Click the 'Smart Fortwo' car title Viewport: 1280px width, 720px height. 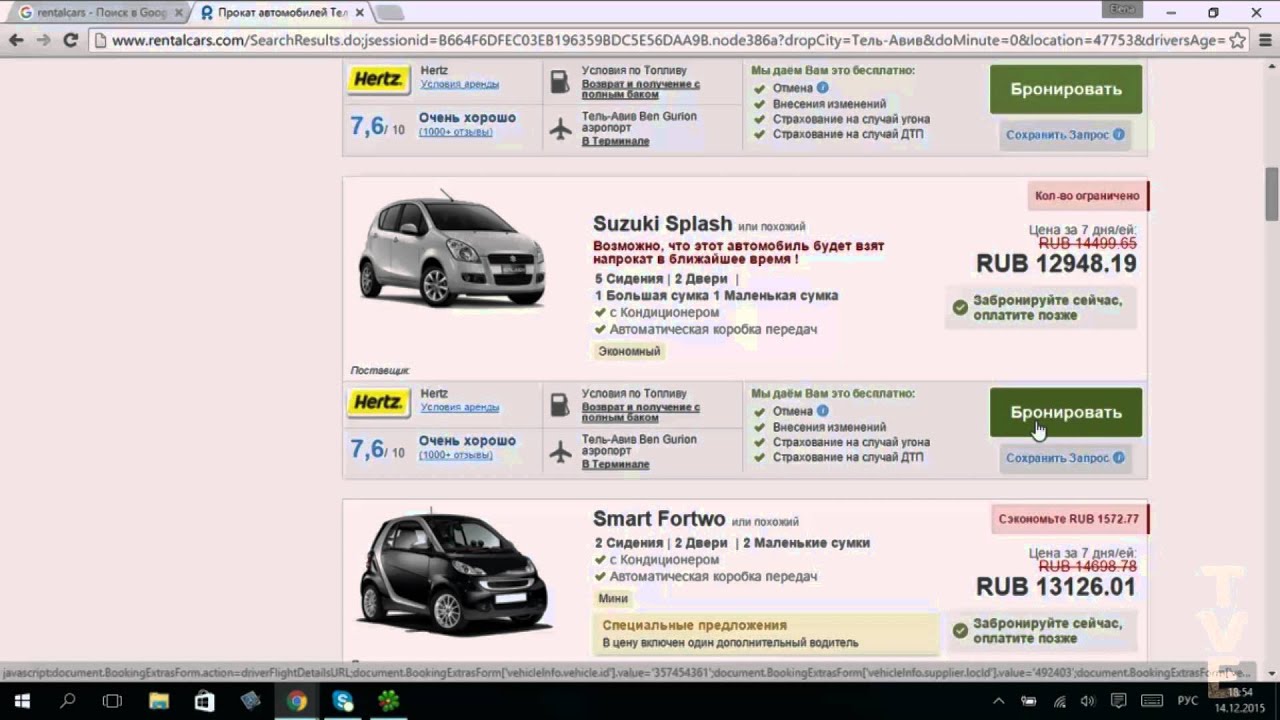click(x=659, y=519)
